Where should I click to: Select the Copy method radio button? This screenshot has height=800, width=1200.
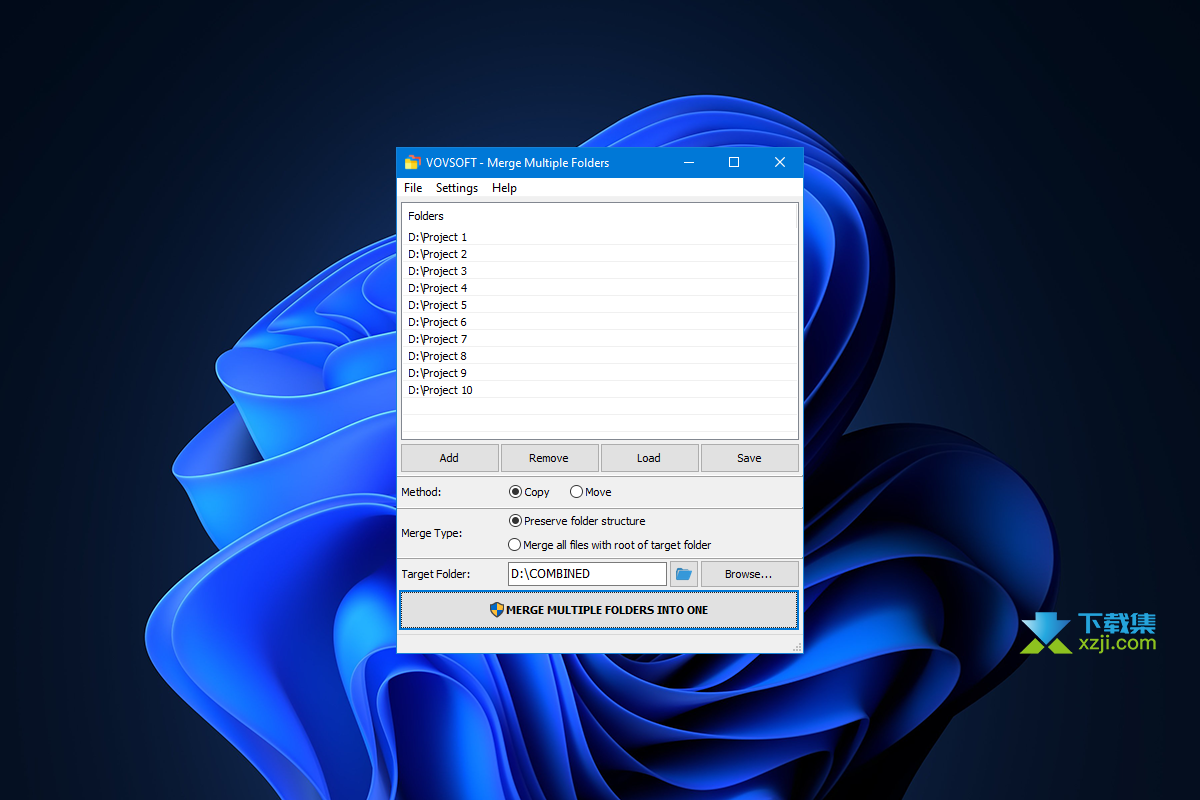(x=529, y=492)
